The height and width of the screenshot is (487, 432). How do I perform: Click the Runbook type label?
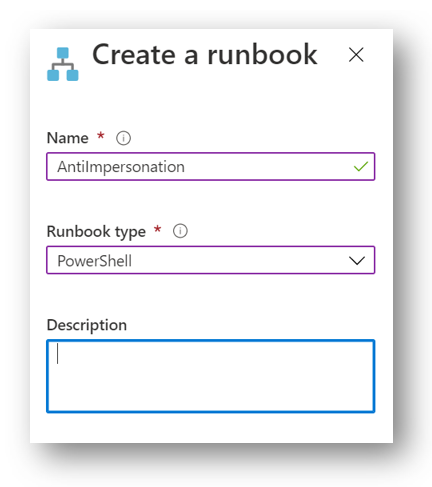pos(96,232)
